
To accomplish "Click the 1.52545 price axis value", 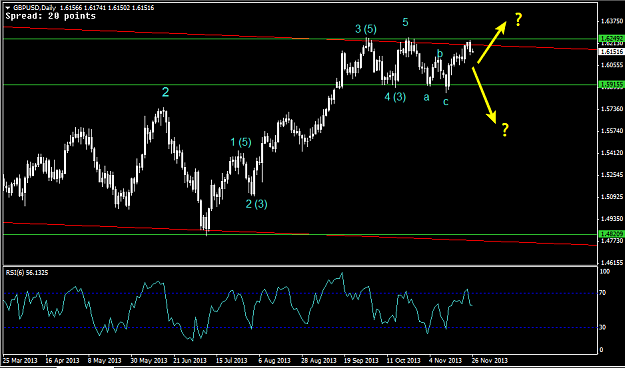I will coord(611,175).
